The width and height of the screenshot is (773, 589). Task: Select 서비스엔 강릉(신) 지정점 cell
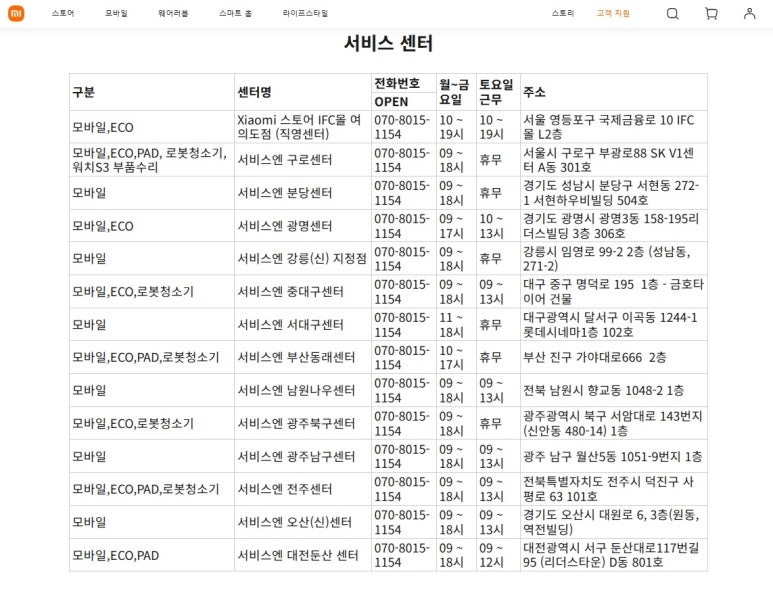[x=303, y=259]
